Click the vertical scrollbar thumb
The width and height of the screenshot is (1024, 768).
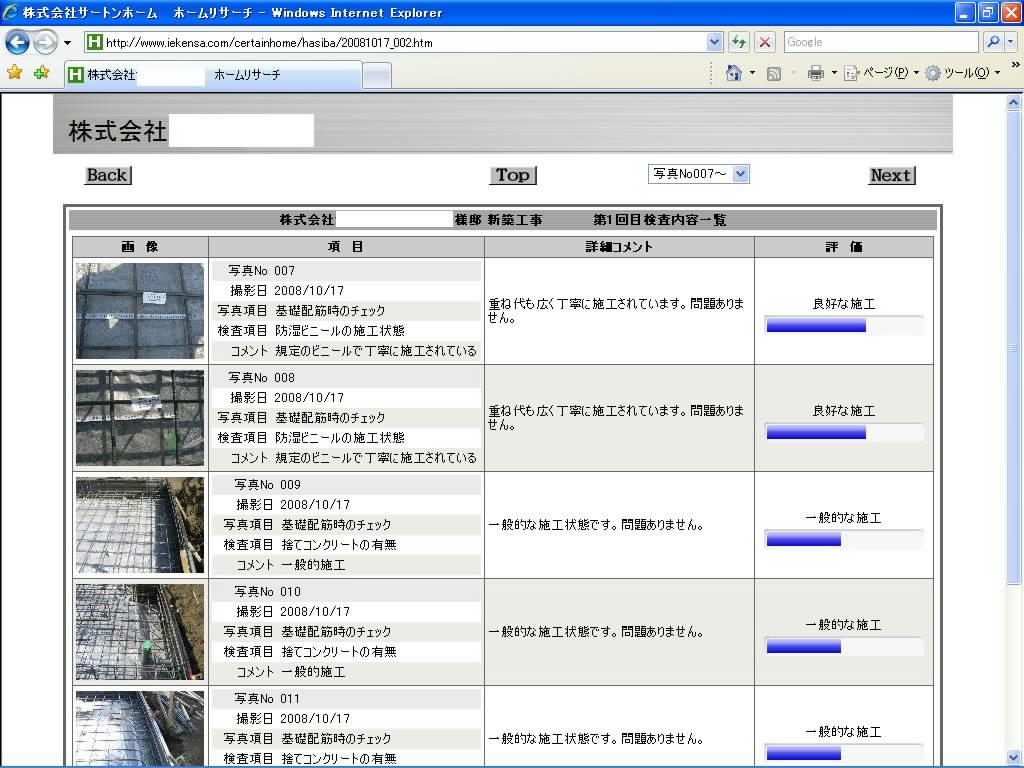(1014, 347)
